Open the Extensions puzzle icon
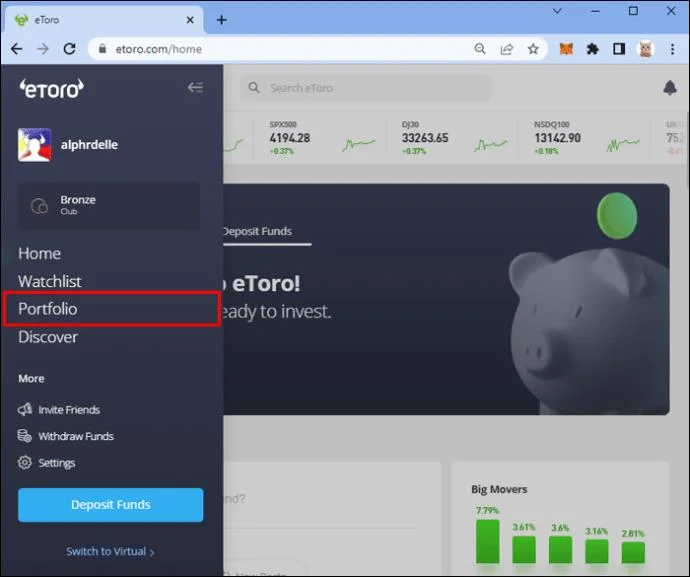Screen dimensions: 690x577 click(592, 49)
